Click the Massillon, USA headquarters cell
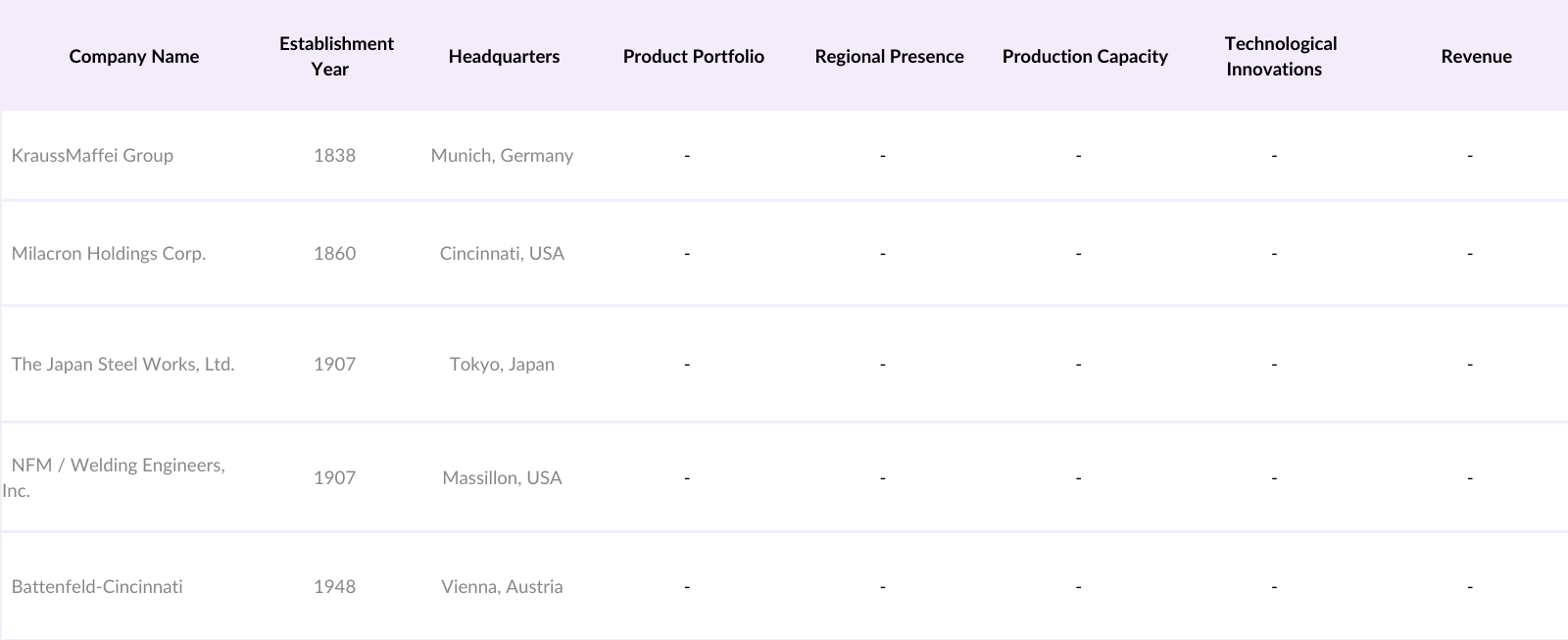Image resolution: width=1568 pixels, height=640 pixels. (502, 477)
